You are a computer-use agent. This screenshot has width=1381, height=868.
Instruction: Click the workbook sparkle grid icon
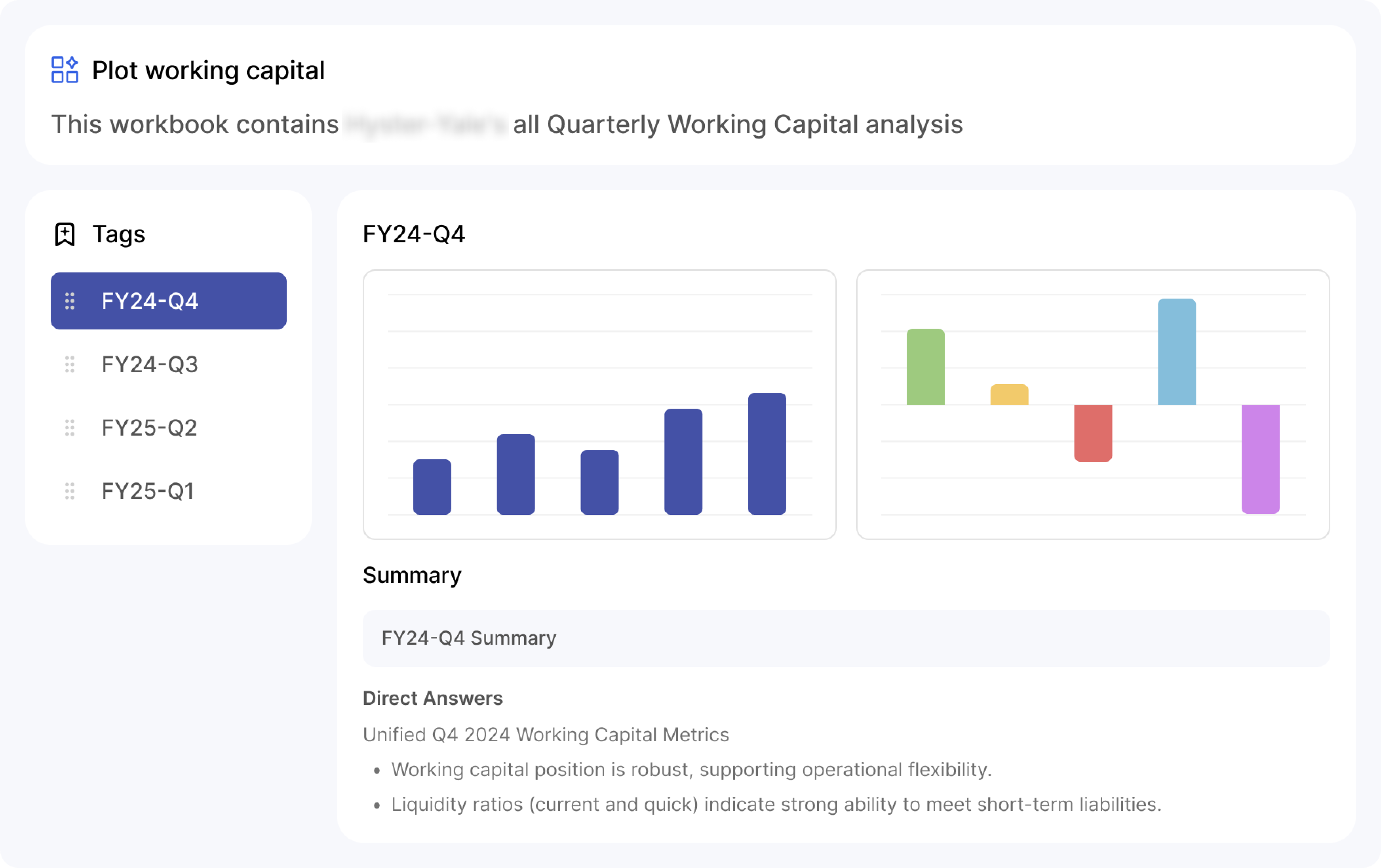(65, 70)
